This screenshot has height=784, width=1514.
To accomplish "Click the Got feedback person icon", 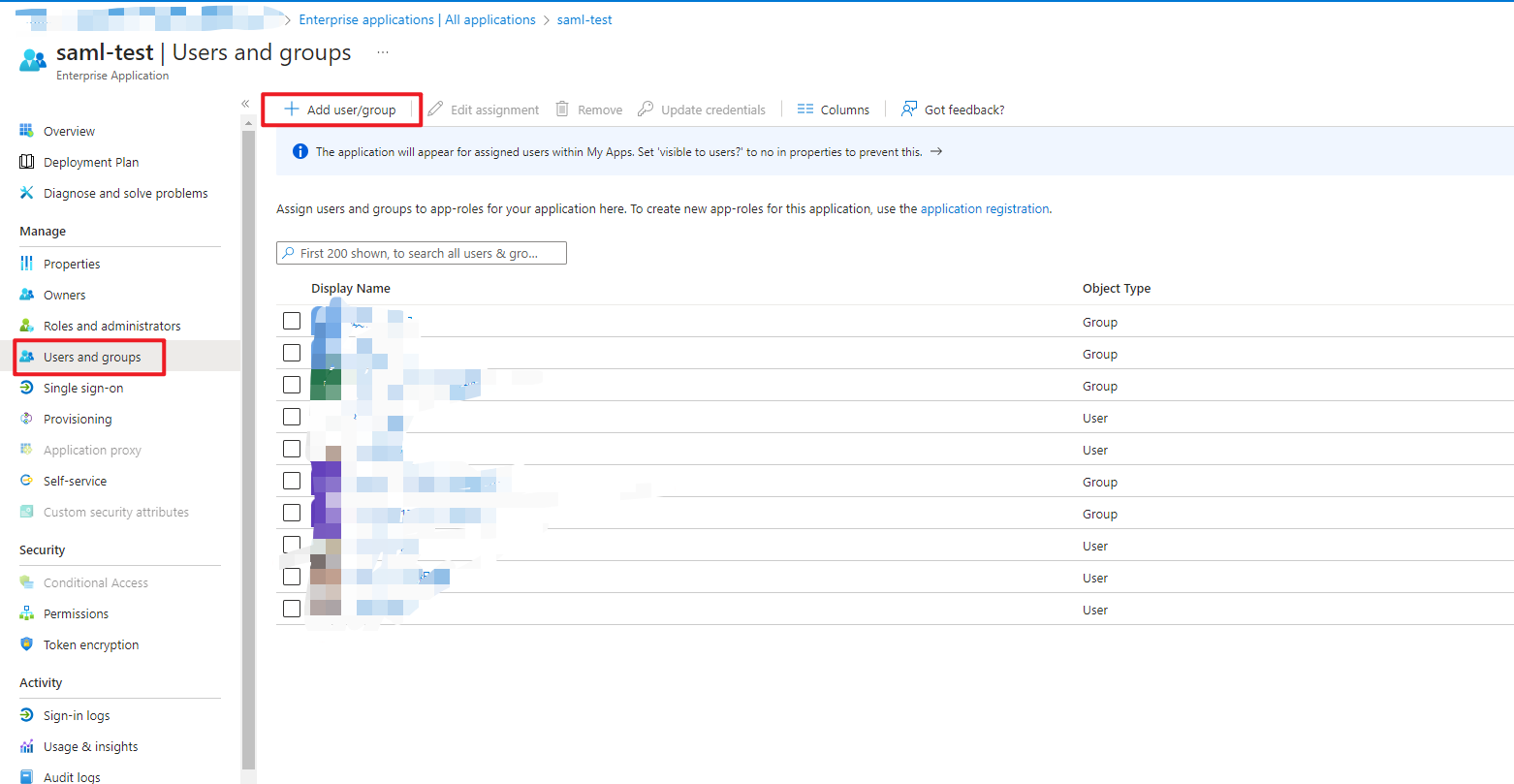I will 908,109.
